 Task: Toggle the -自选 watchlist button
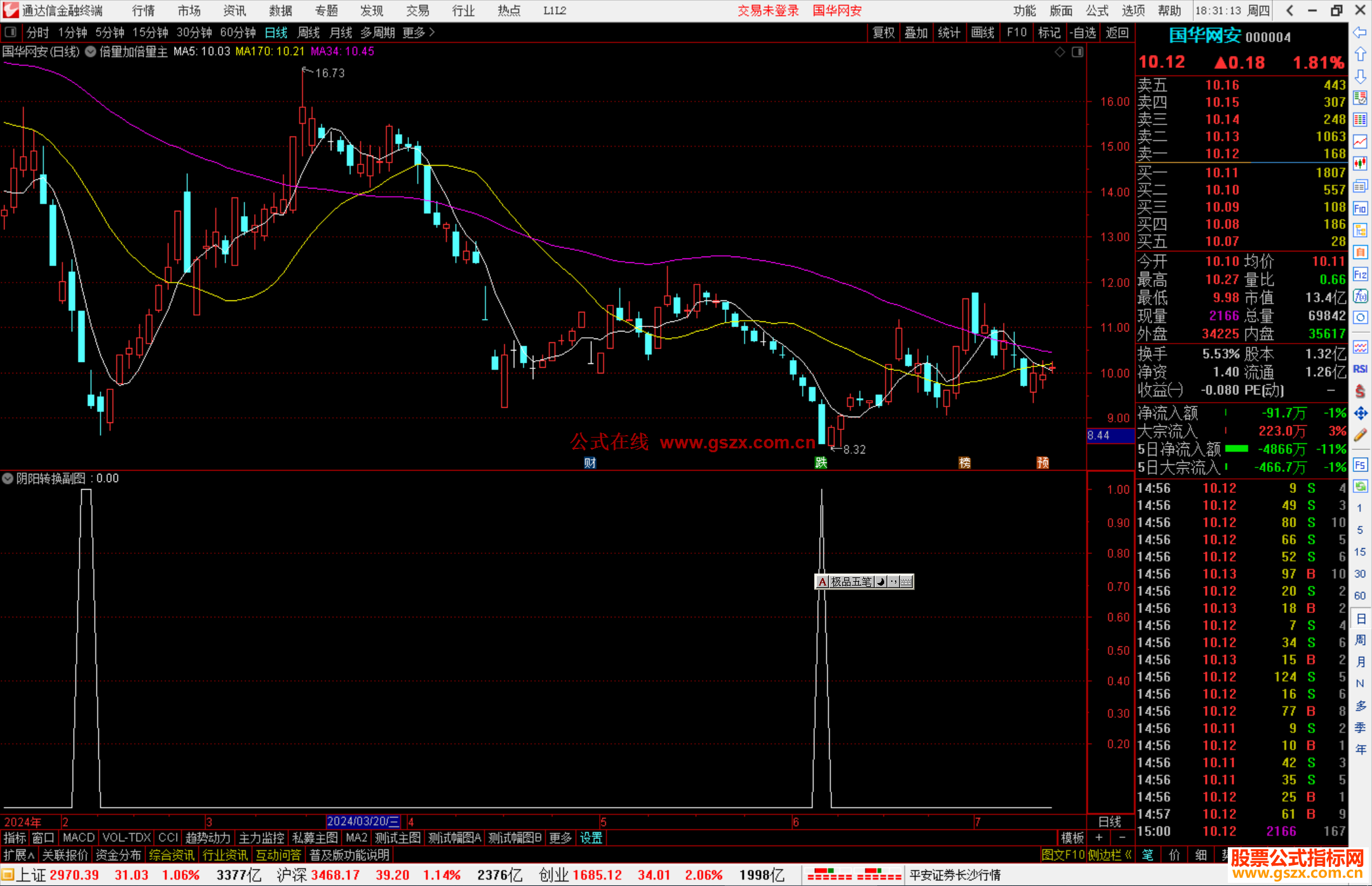1083,32
